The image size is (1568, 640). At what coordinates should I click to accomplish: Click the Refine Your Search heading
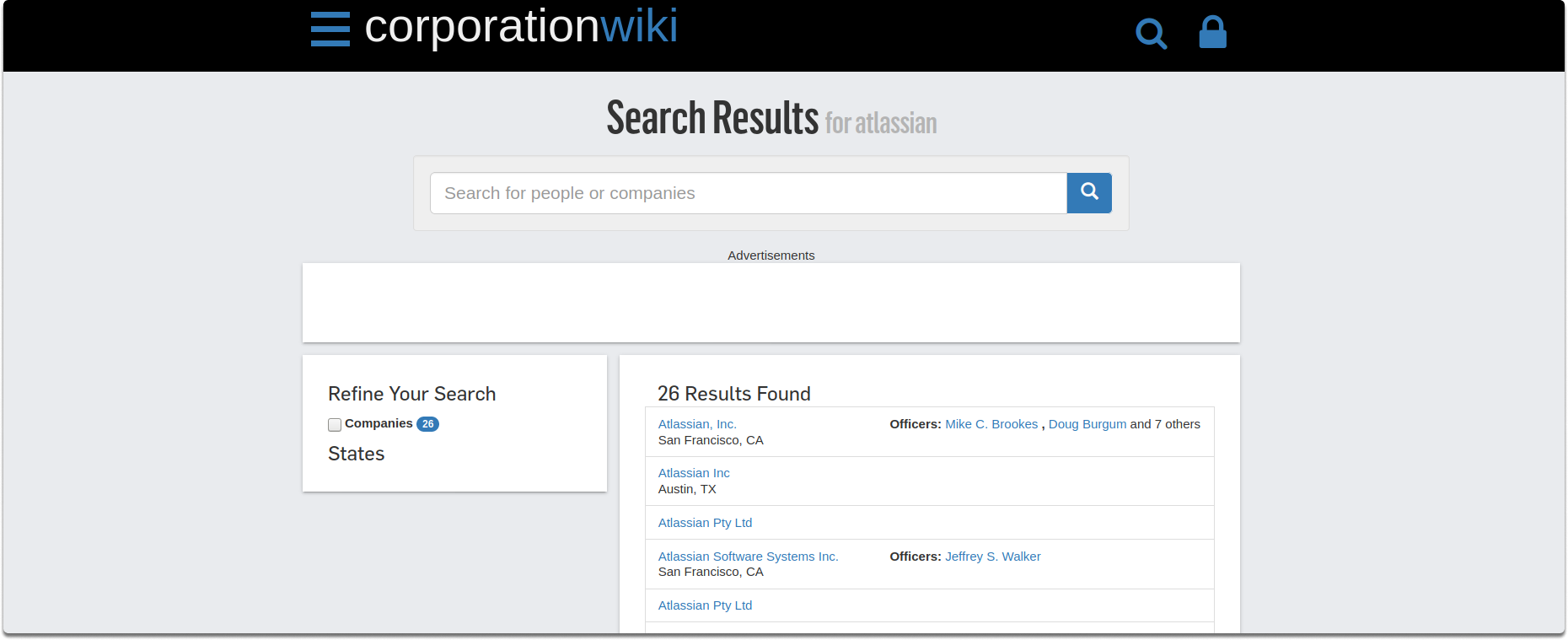tap(411, 394)
